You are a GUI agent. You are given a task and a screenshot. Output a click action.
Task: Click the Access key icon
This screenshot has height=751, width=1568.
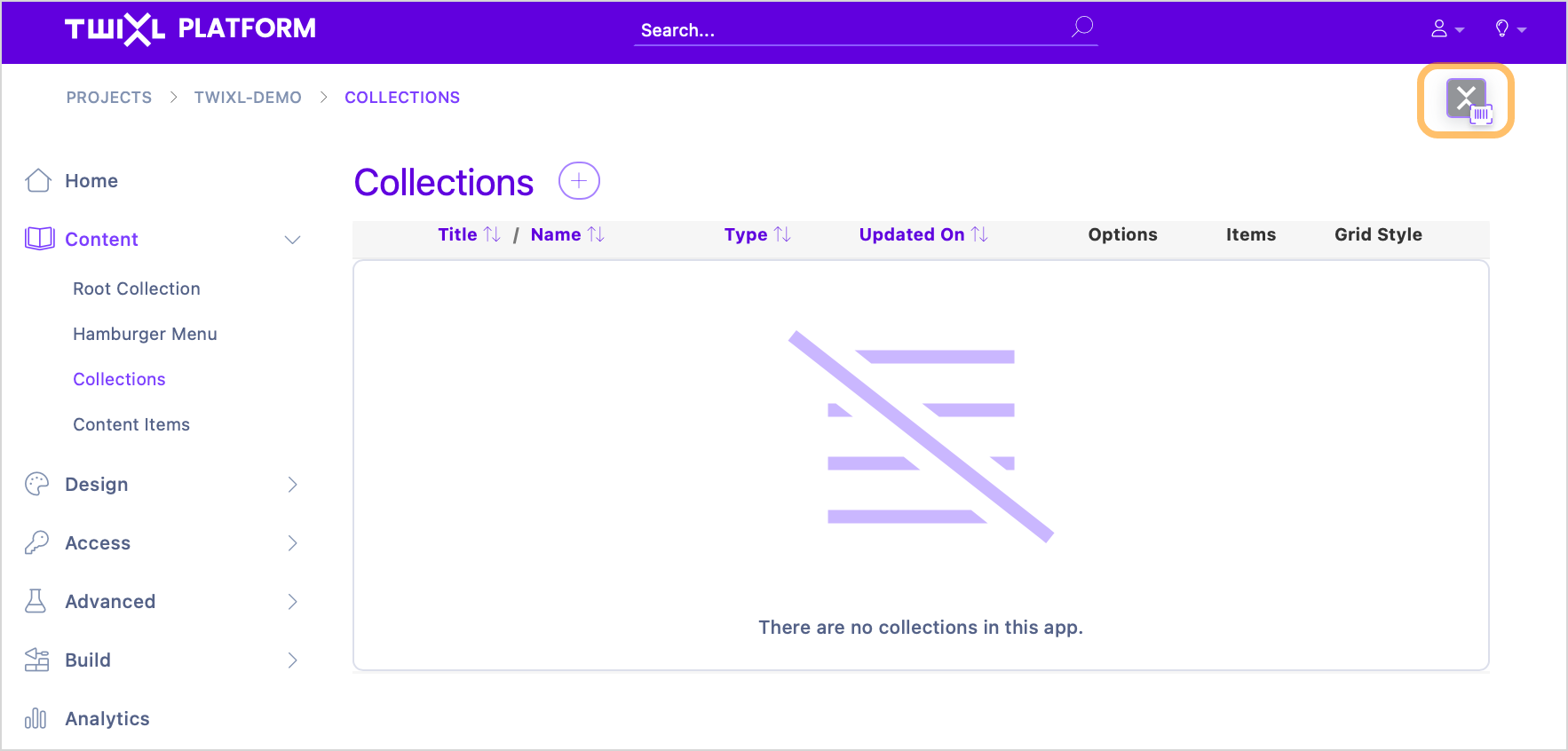tap(37, 542)
